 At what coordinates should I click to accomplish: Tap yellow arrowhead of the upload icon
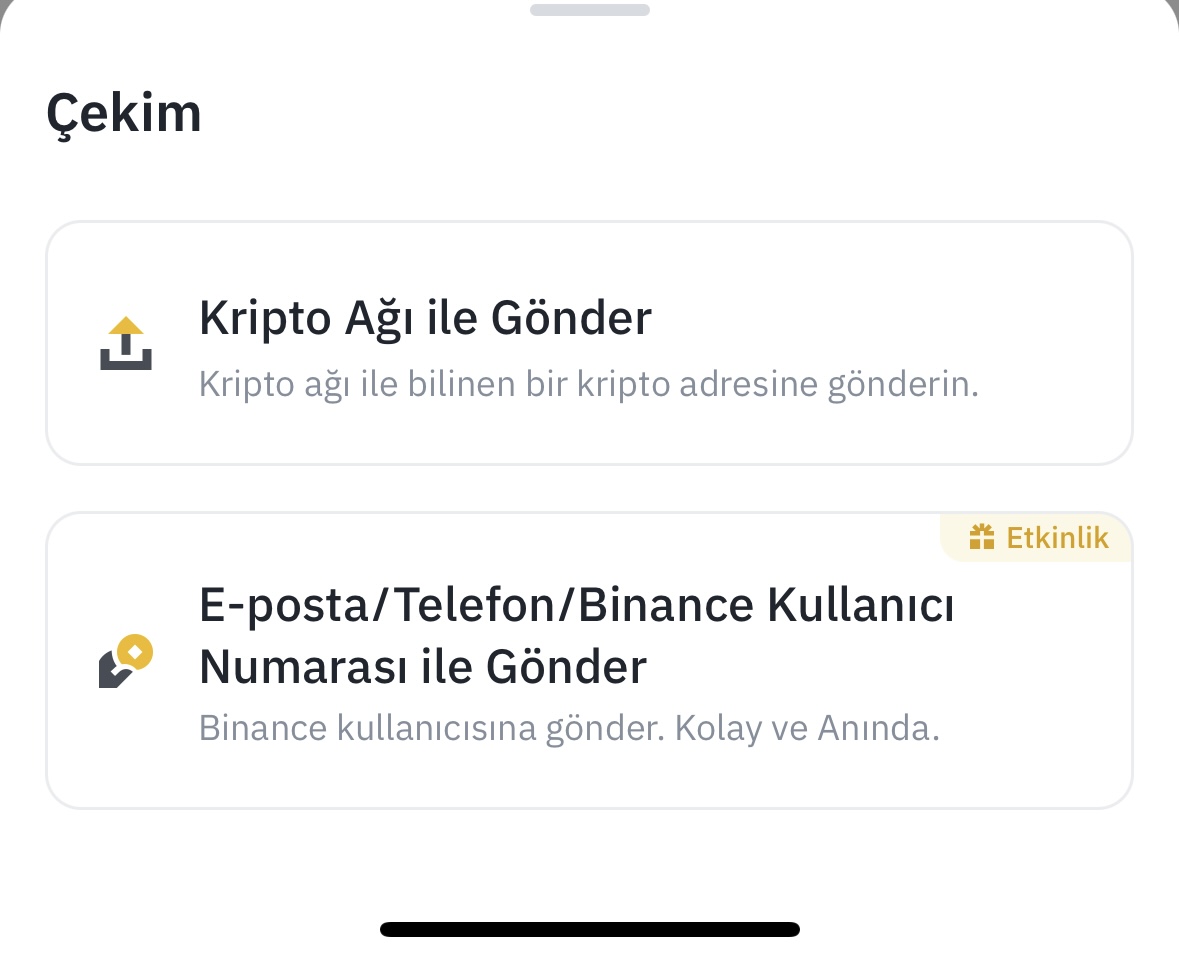point(126,326)
